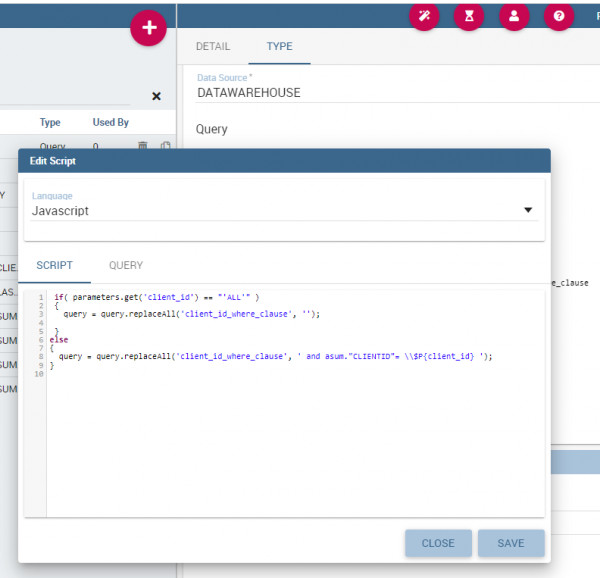Click the else keyword on line 6
Viewport: 600px width, 578px height.
point(59,340)
